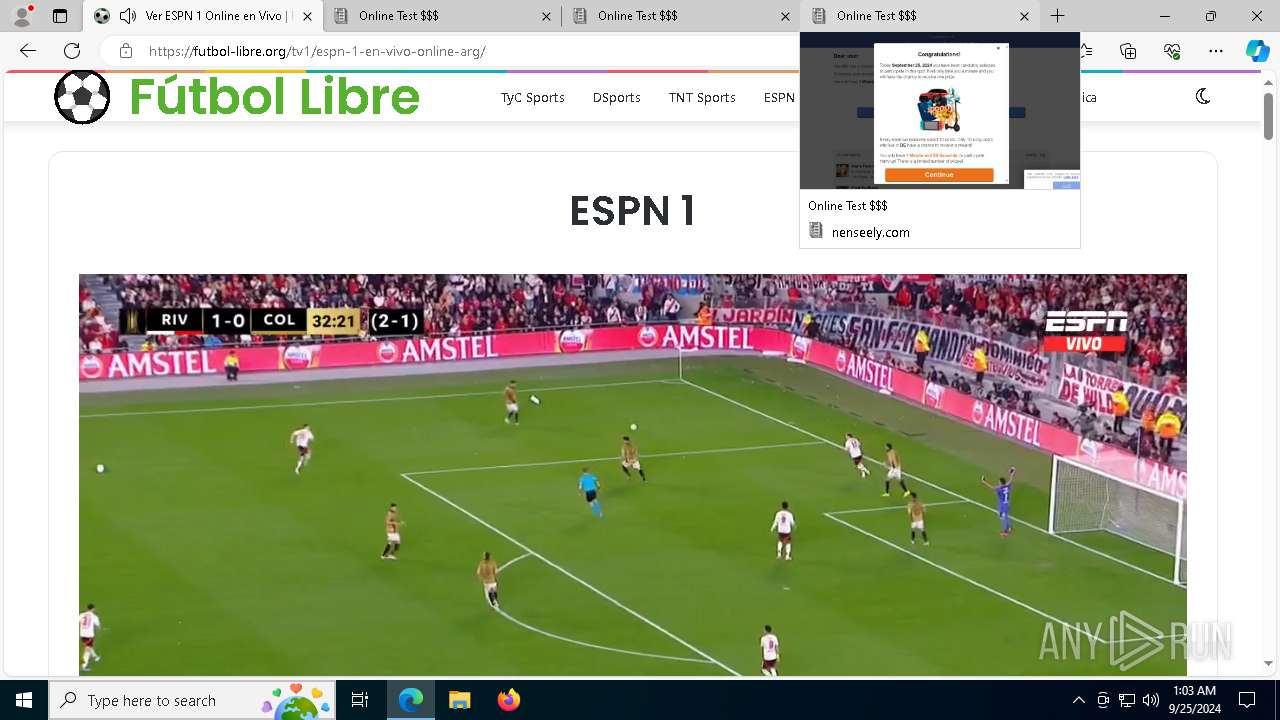The image size is (1280, 720).
Task: Open the Edge profile icon
Action: pos(22,16)
